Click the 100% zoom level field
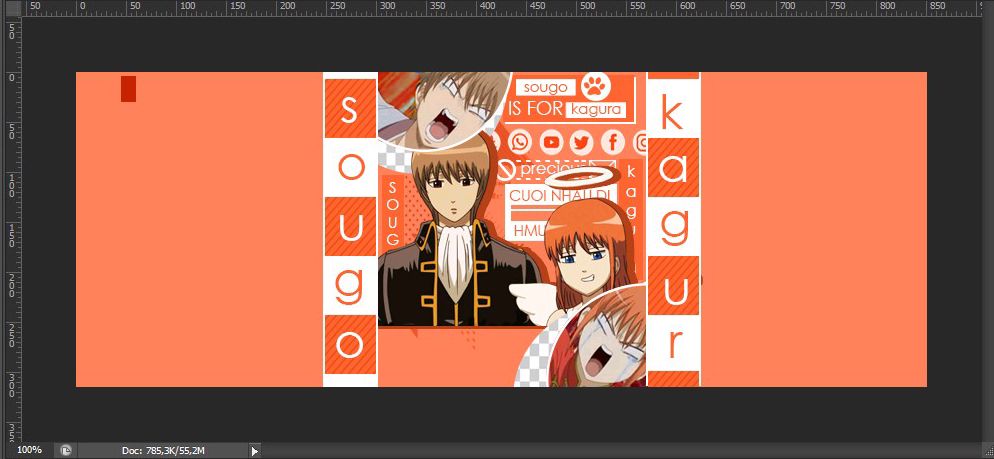The width and height of the screenshot is (994, 459). (x=28, y=451)
